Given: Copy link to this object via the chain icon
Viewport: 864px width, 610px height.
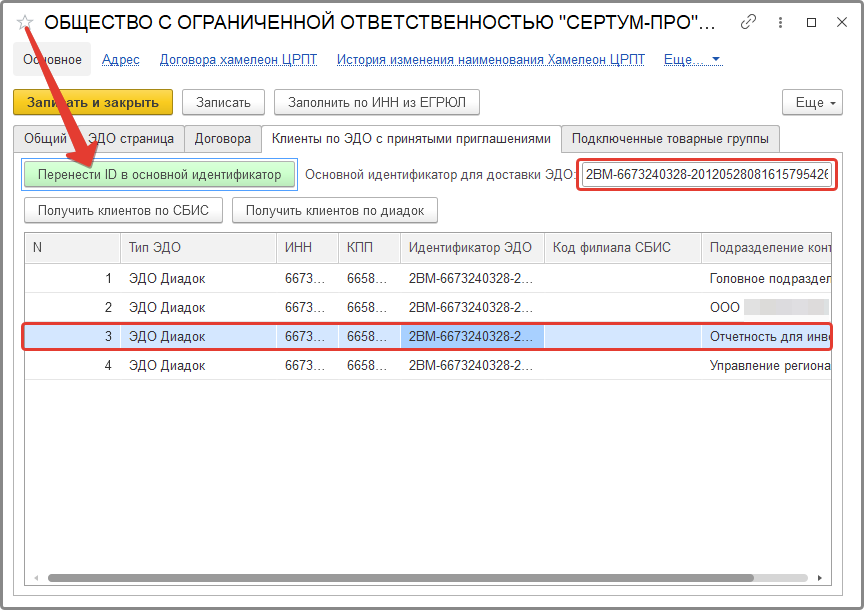Looking at the screenshot, I should [748, 22].
